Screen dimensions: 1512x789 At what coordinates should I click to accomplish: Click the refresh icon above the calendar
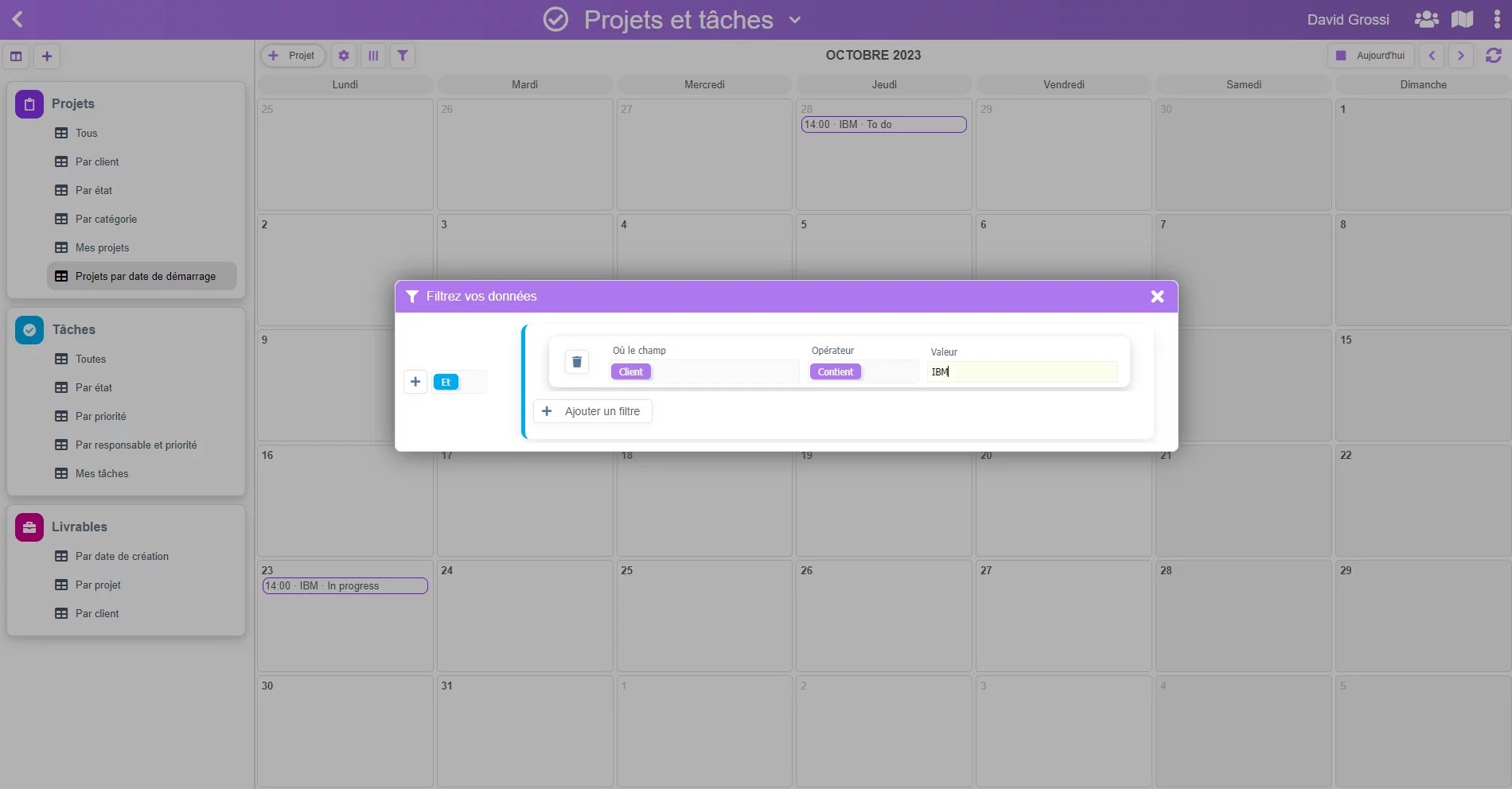pos(1493,56)
